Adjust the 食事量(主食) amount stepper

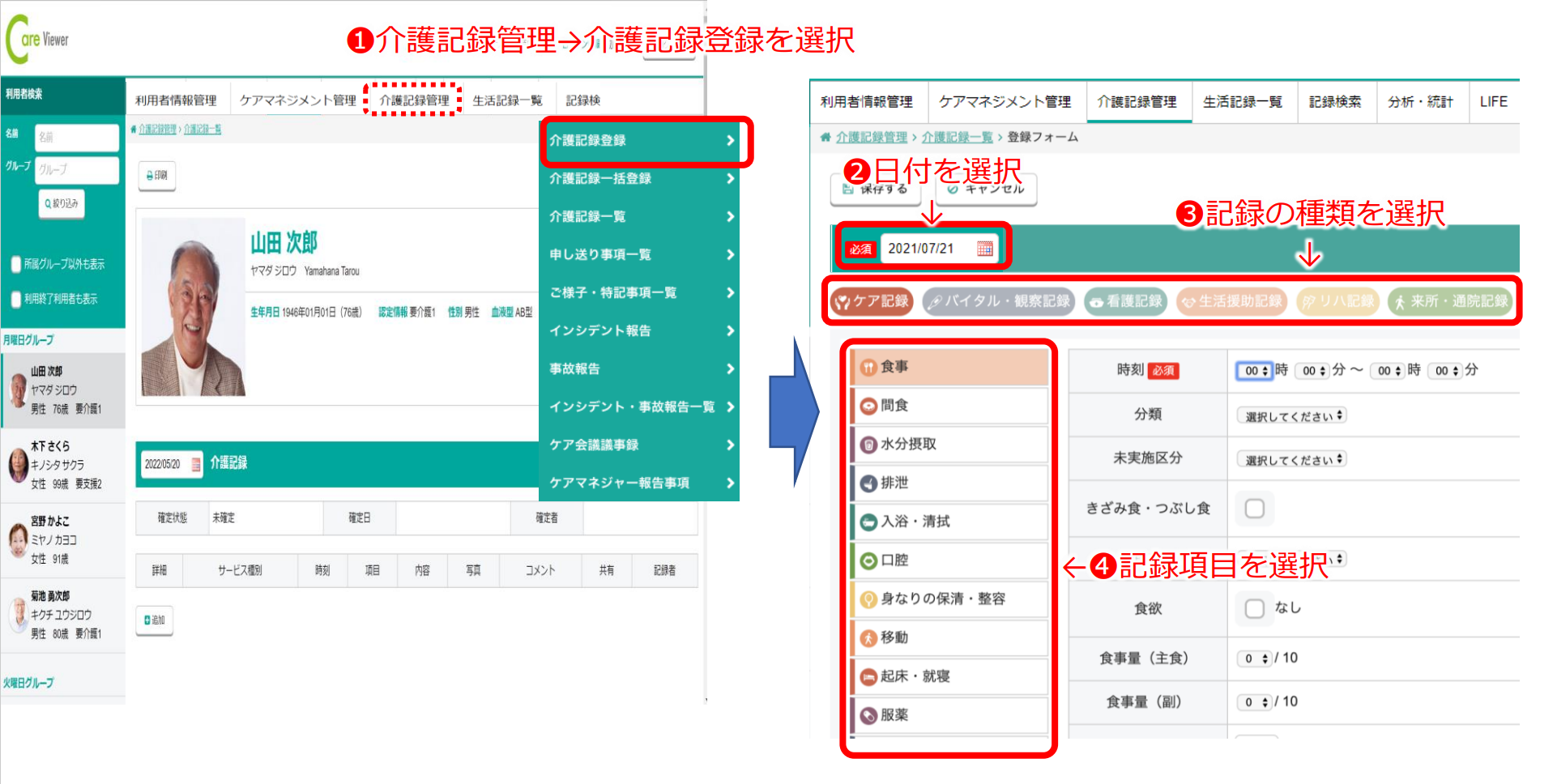(x=1255, y=658)
